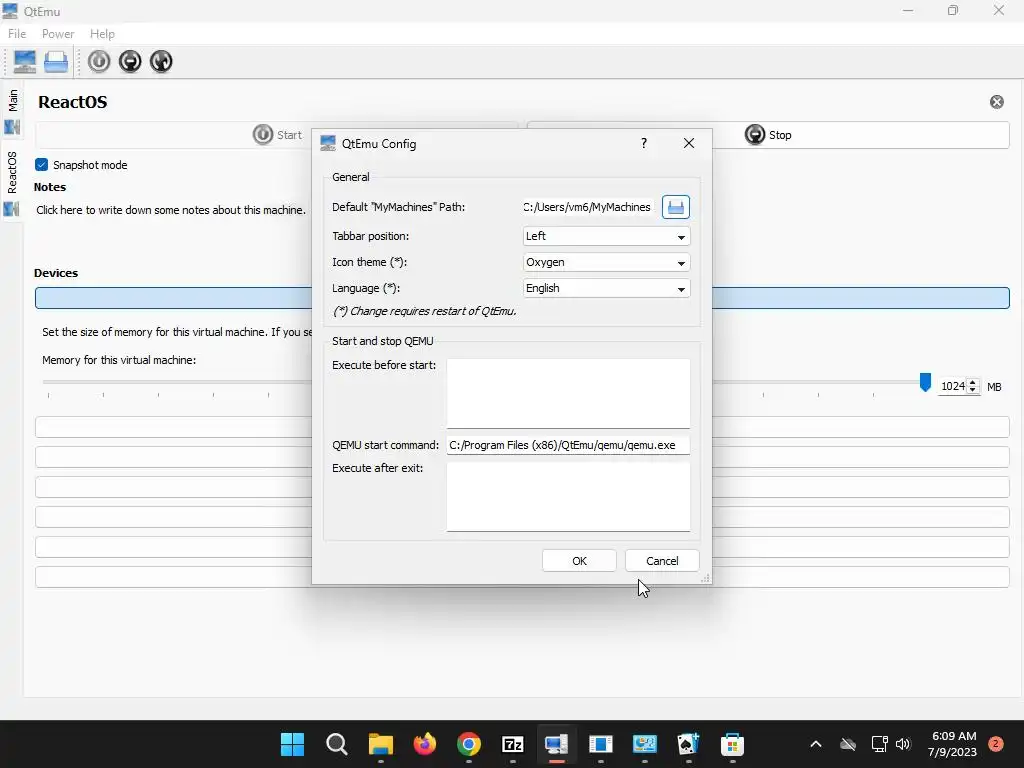Viewport: 1024px width, 768px height.
Task: Open the Tabbar position dropdown
Action: pyautogui.click(x=606, y=236)
